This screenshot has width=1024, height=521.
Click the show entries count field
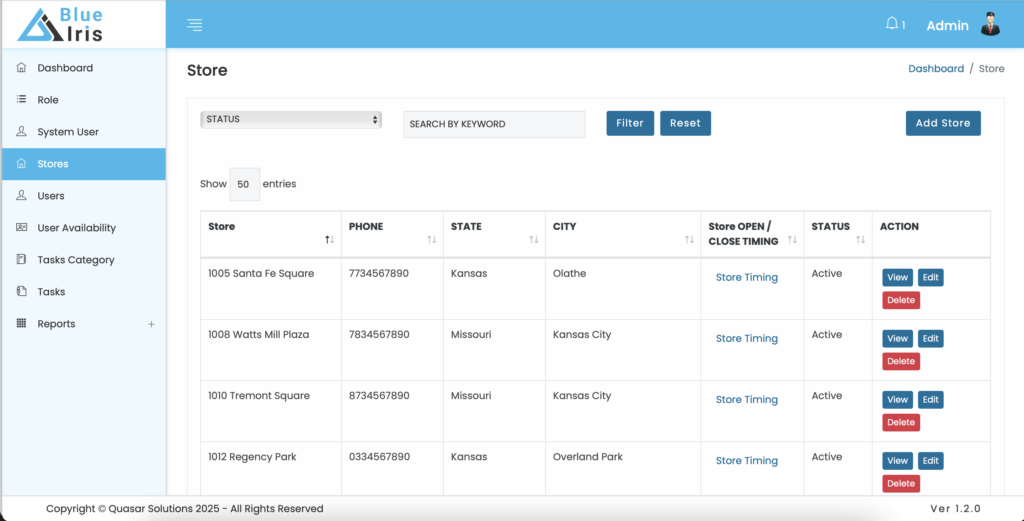pos(244,184)
